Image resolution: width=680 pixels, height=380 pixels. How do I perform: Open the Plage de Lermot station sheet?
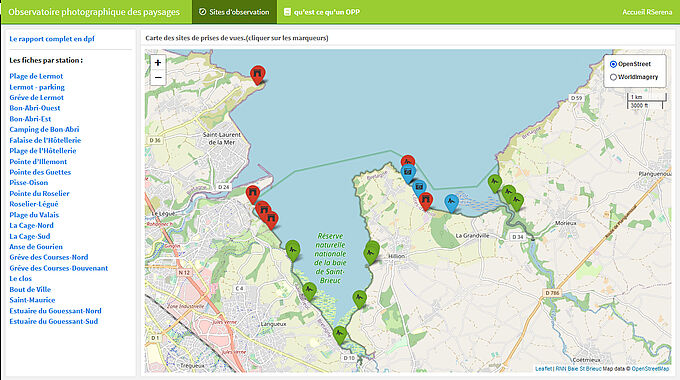click(36, 76)
